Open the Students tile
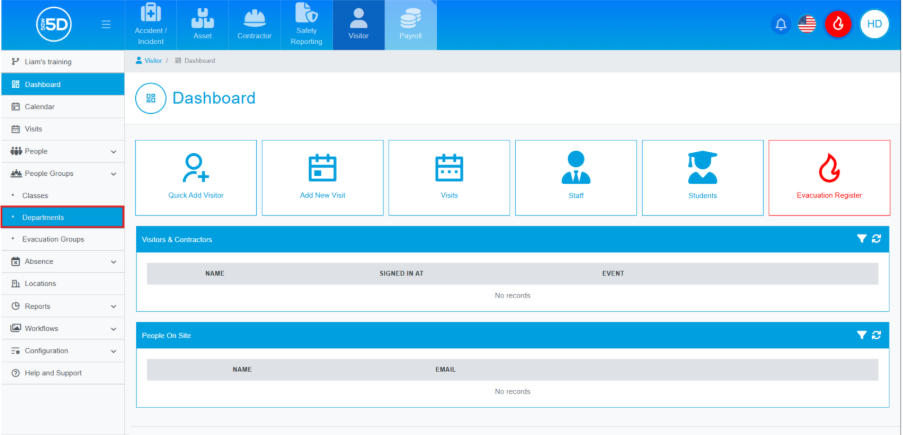This screenshot has height=435, width=903. (x=702, y=177)
